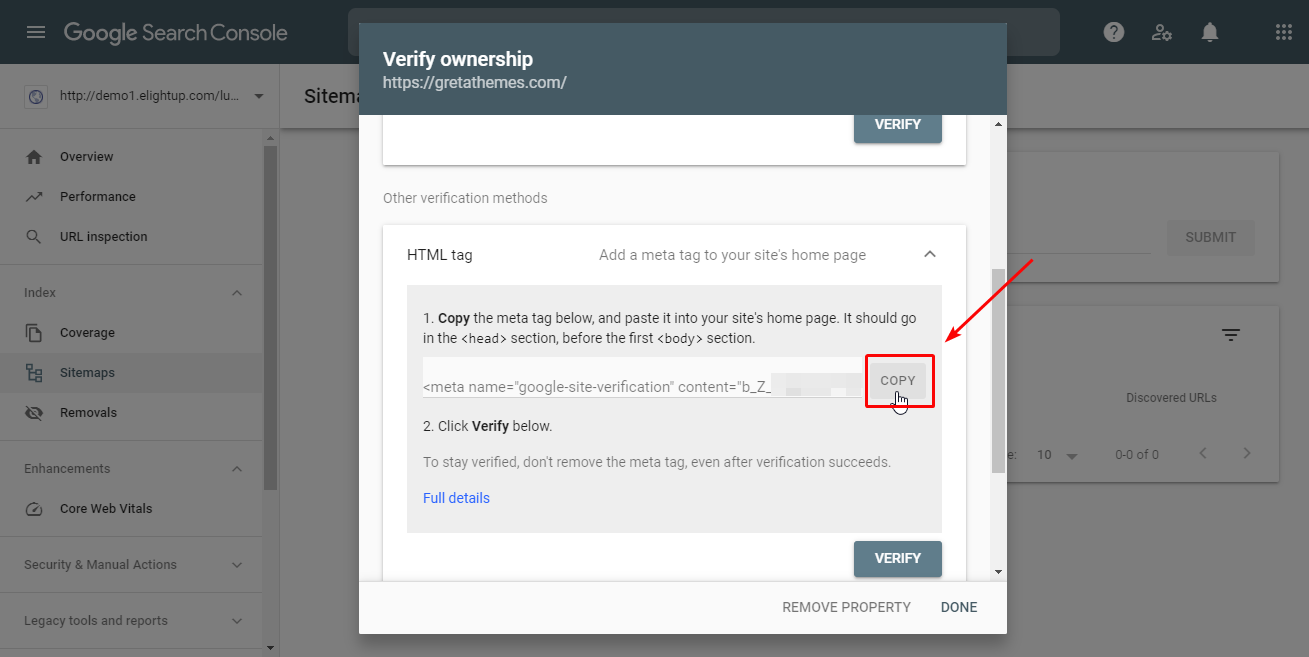
Task: Collapse the HTML tag section
Action: [930, 255]
